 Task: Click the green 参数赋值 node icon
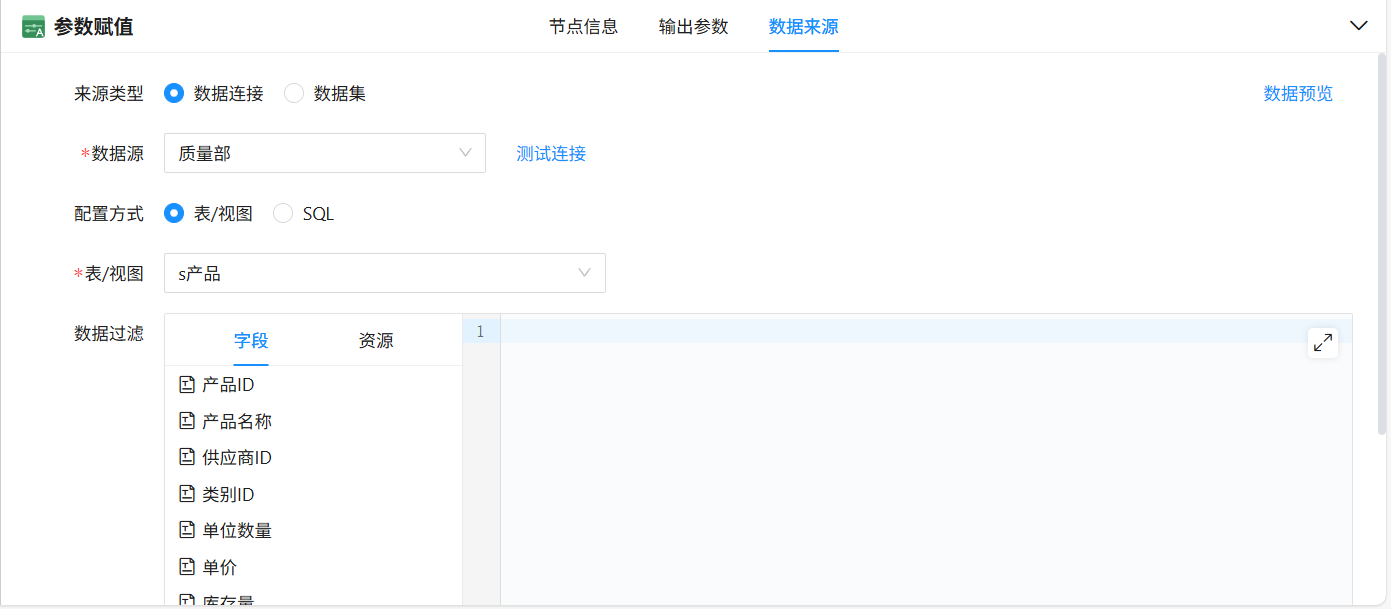tap(31, 24)
